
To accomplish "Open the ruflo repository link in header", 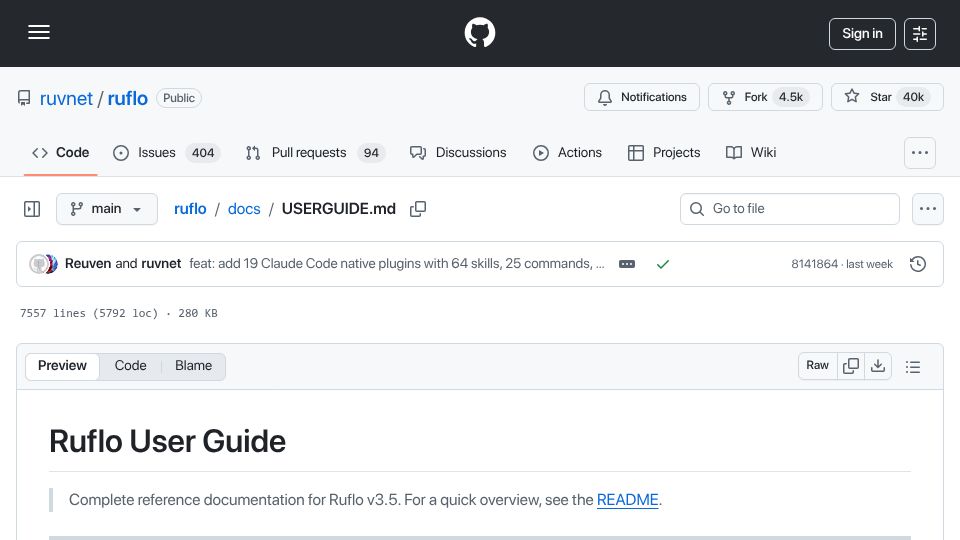I will click(x=127, y=98).
